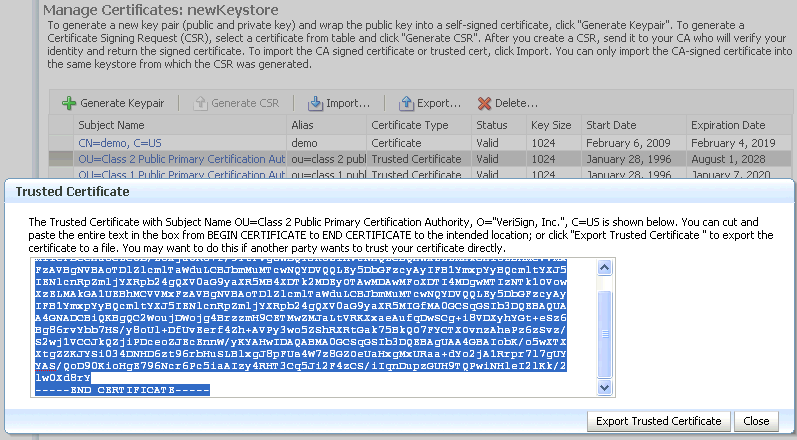Open the CN=demo, C=US certificate link
The image size is (797, 440).
coord(120,143)
